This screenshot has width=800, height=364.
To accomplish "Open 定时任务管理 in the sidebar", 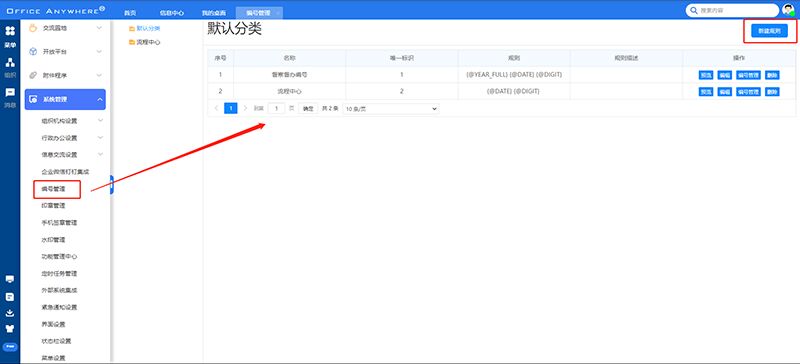I will [59, 273].
